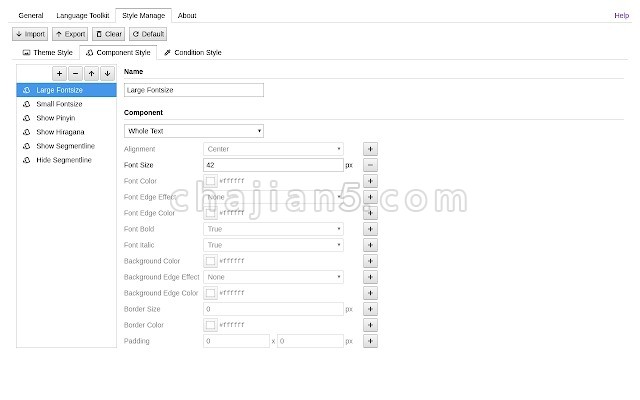
Task: Focus the Border Size input field
Action: (273, 309)
